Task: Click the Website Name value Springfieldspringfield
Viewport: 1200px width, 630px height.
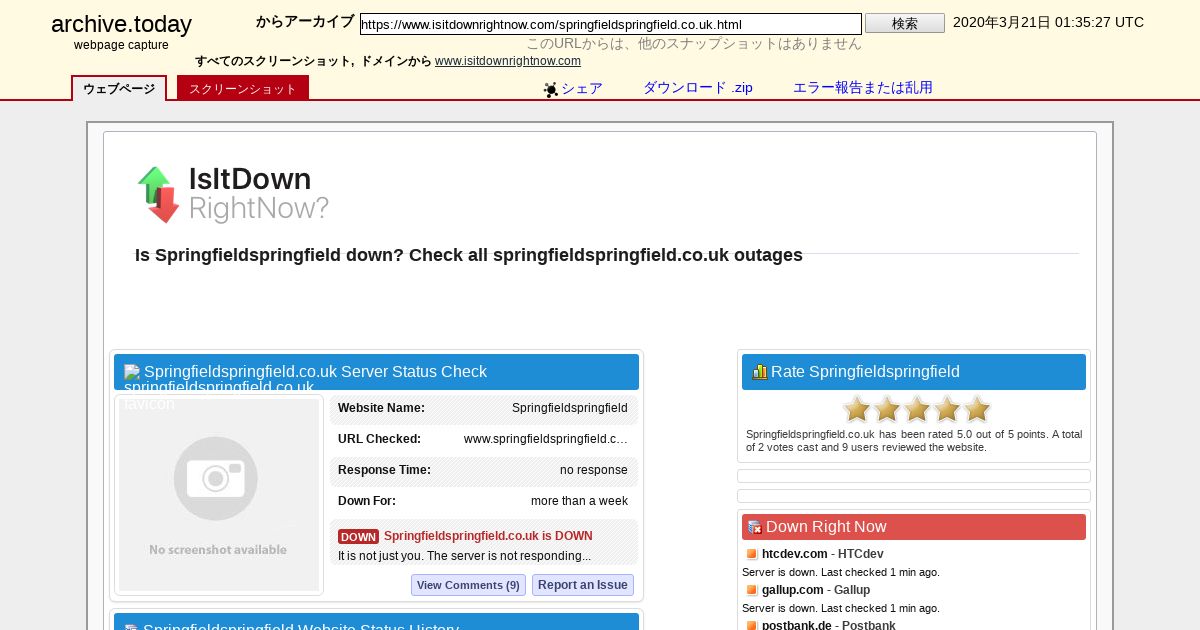Action: (x=570, y=408)
